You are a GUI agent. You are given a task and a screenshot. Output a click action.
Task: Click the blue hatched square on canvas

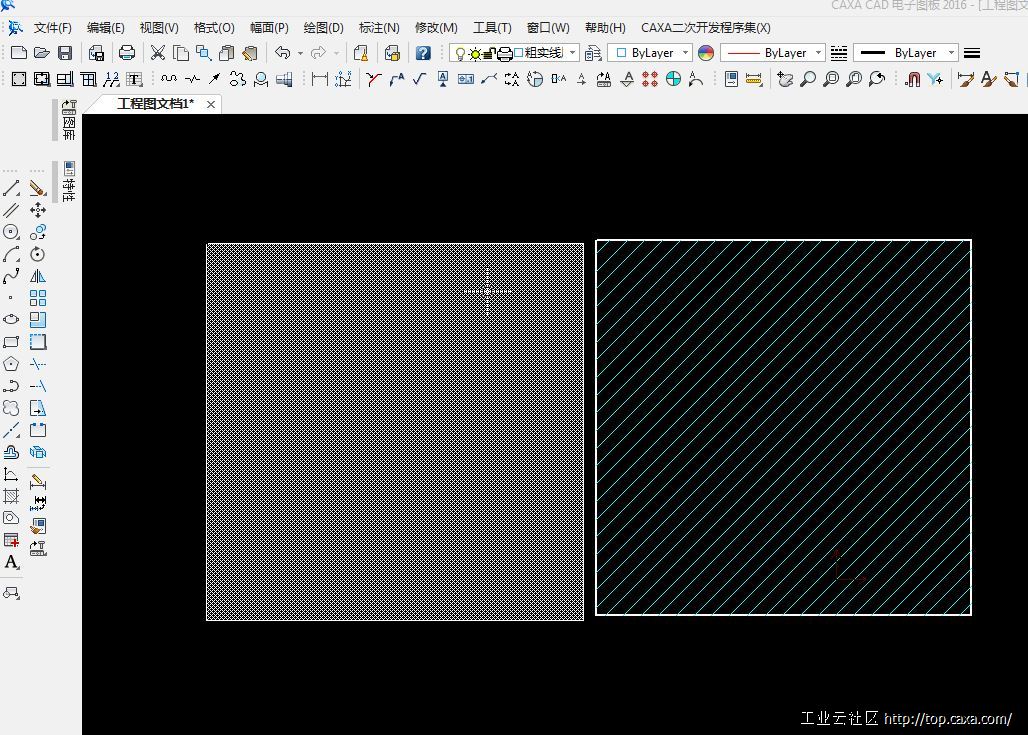tap(783, 427)
